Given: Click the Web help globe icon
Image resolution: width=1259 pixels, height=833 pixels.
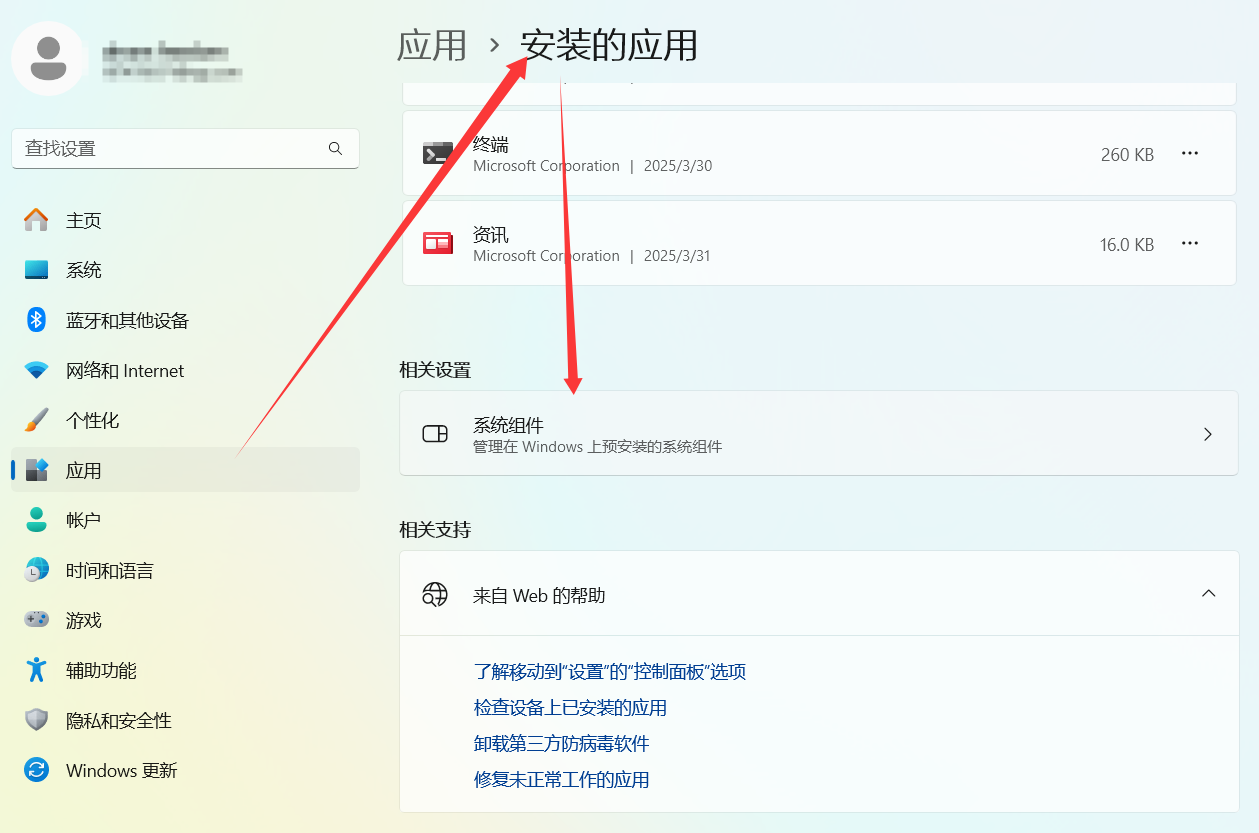Looking at the screenshot, I should point(434,594).
